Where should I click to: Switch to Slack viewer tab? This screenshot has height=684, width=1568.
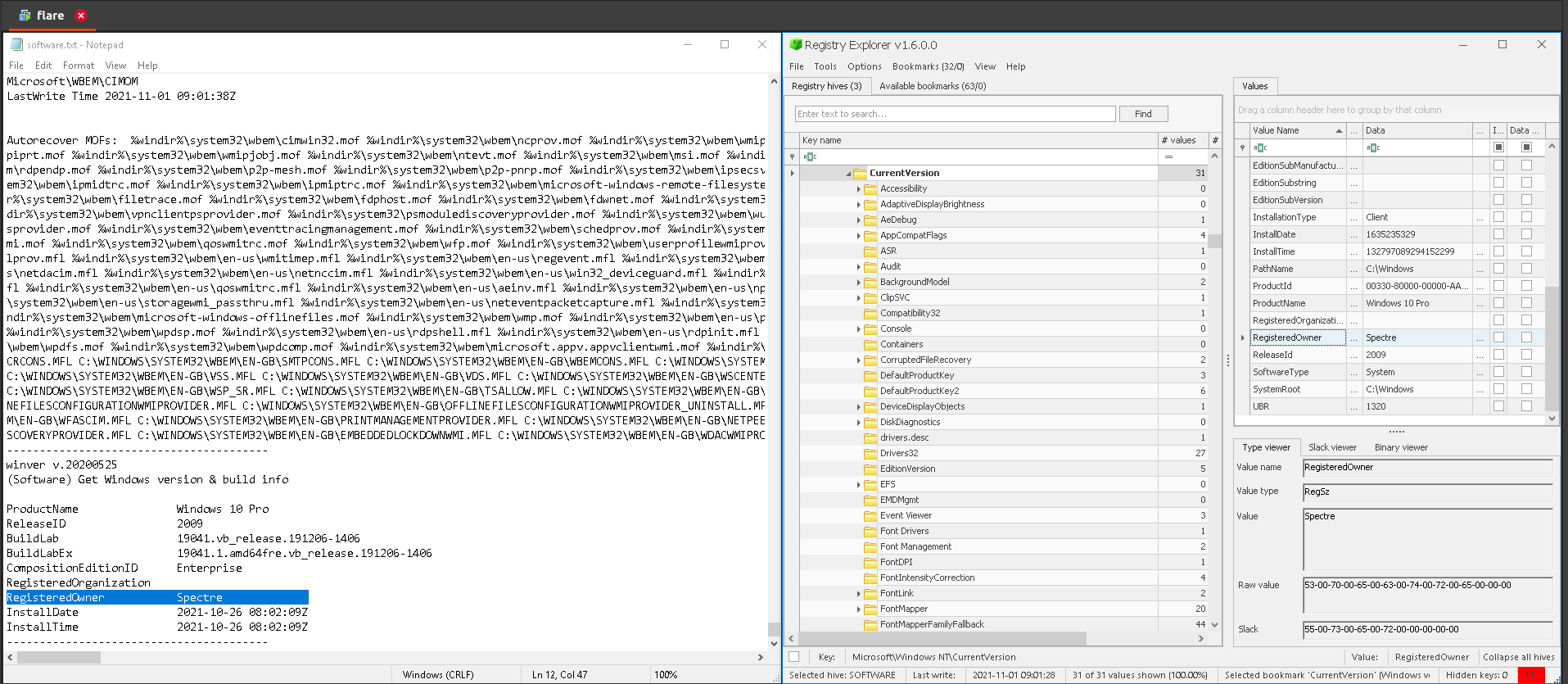[1332, 447]
